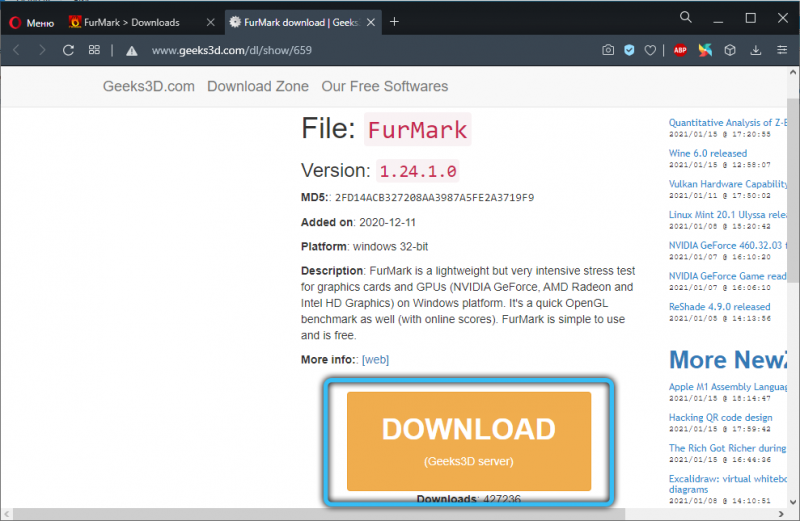Click the Platform windows 32-bit text
This screenshot has width=800, height=521.
click(390, 246)
